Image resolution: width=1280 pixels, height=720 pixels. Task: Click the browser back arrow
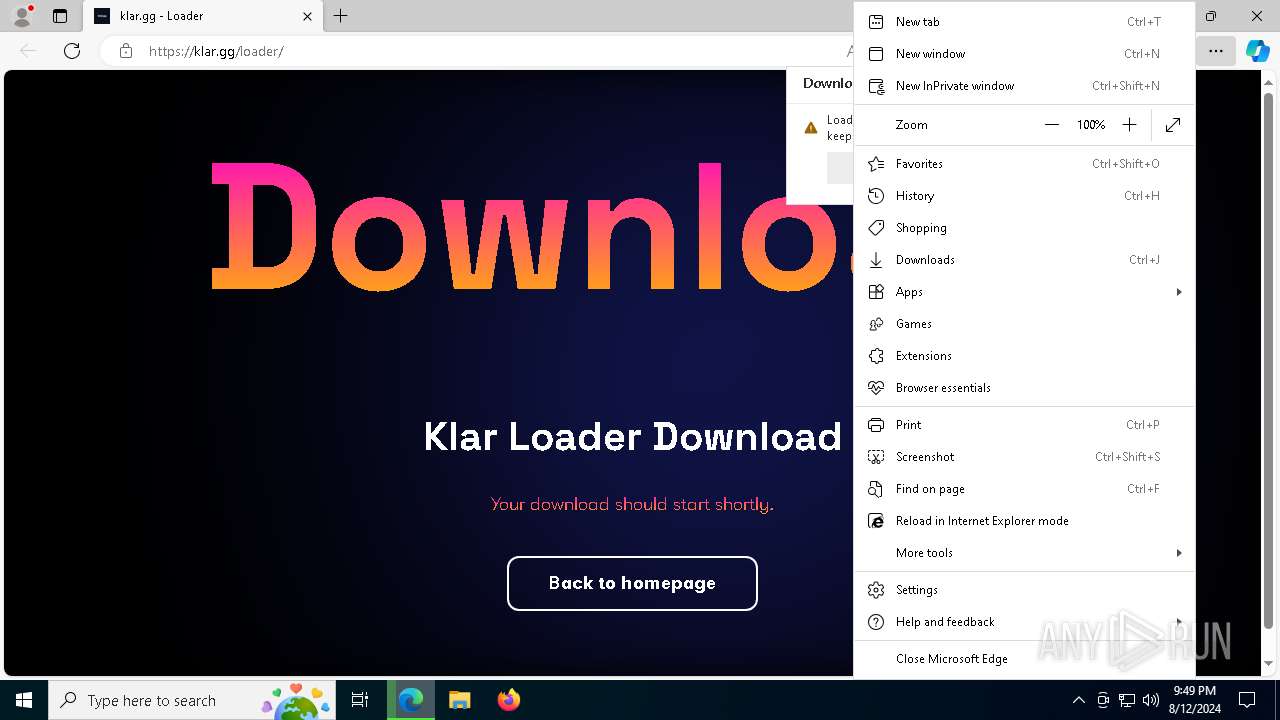(28, 51)
